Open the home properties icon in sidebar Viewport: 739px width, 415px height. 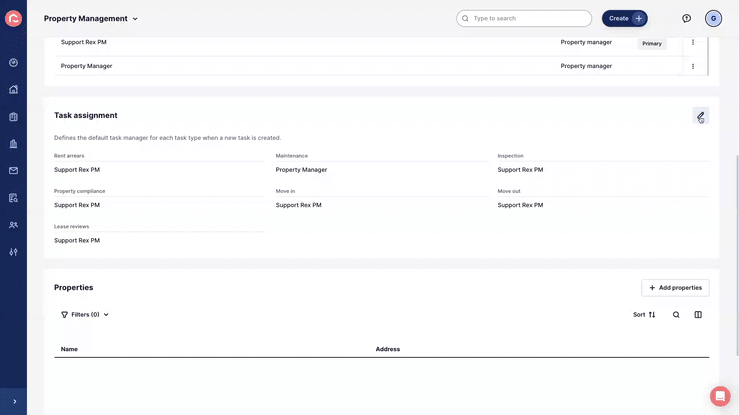click(x=13, y=90)
